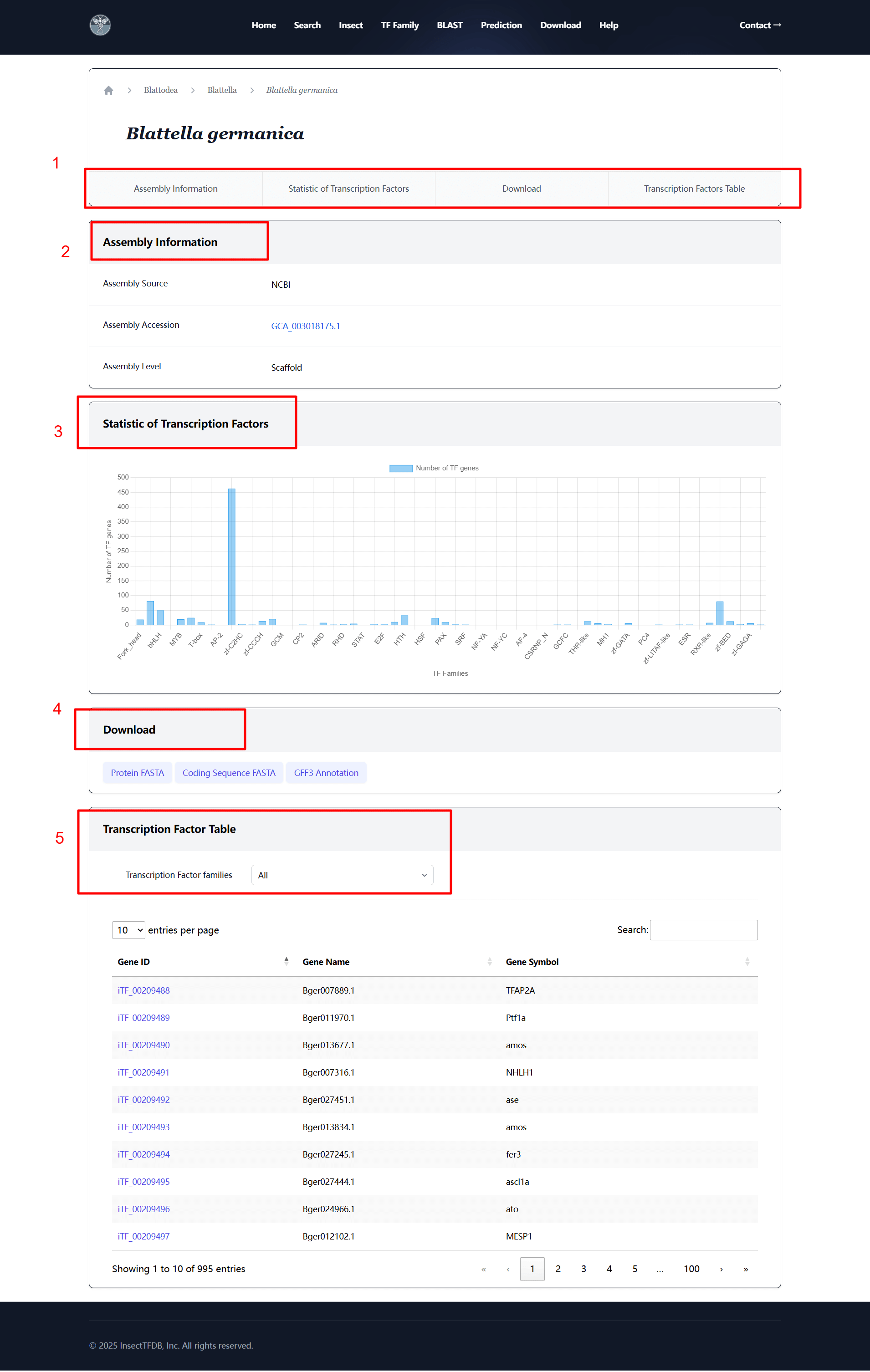This screenshot has height=1372, width=870.
Task: Click the InsectTFDB logo icon
Action: pyautogui.click(x=100, y=25)
